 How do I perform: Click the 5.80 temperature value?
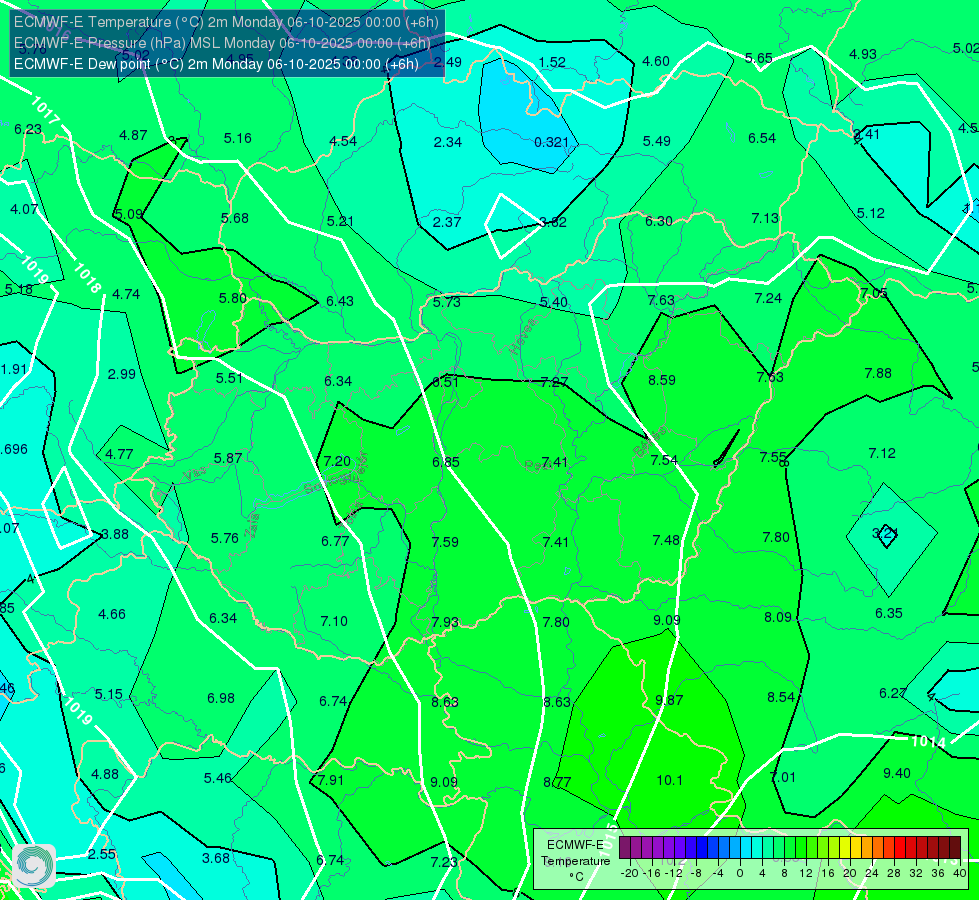[x=233, y=298]
